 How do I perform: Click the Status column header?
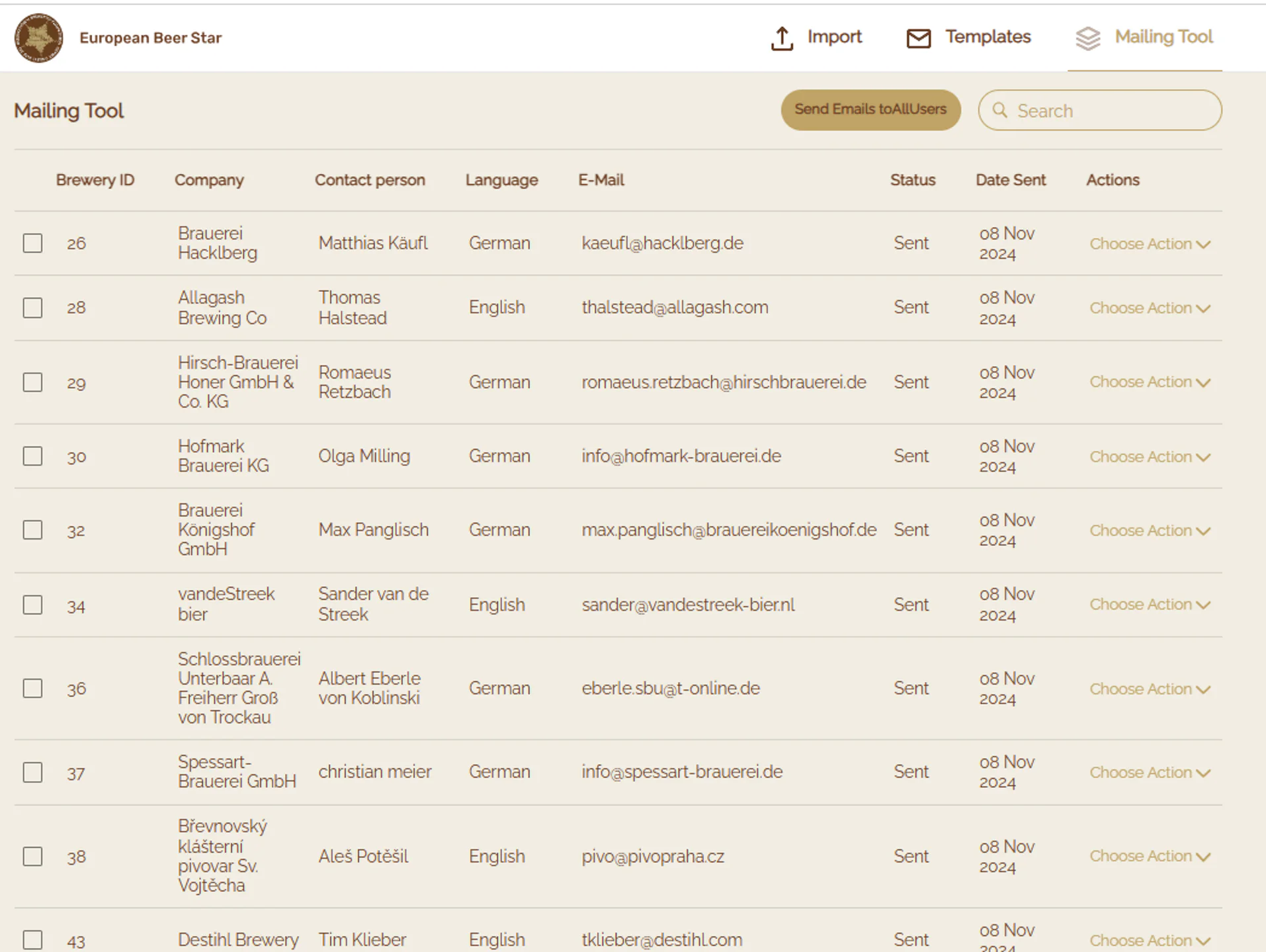913,180
